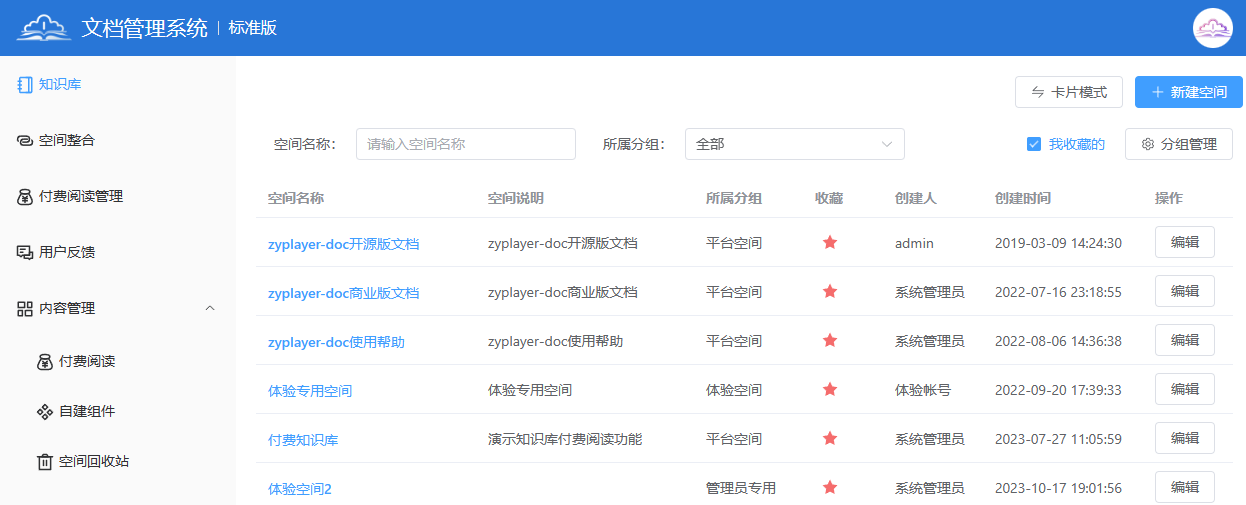The width and height of the screenshot is (1246, 505).
Task: Click the 管理员专用 group cell
Action: tap(741, 488)
